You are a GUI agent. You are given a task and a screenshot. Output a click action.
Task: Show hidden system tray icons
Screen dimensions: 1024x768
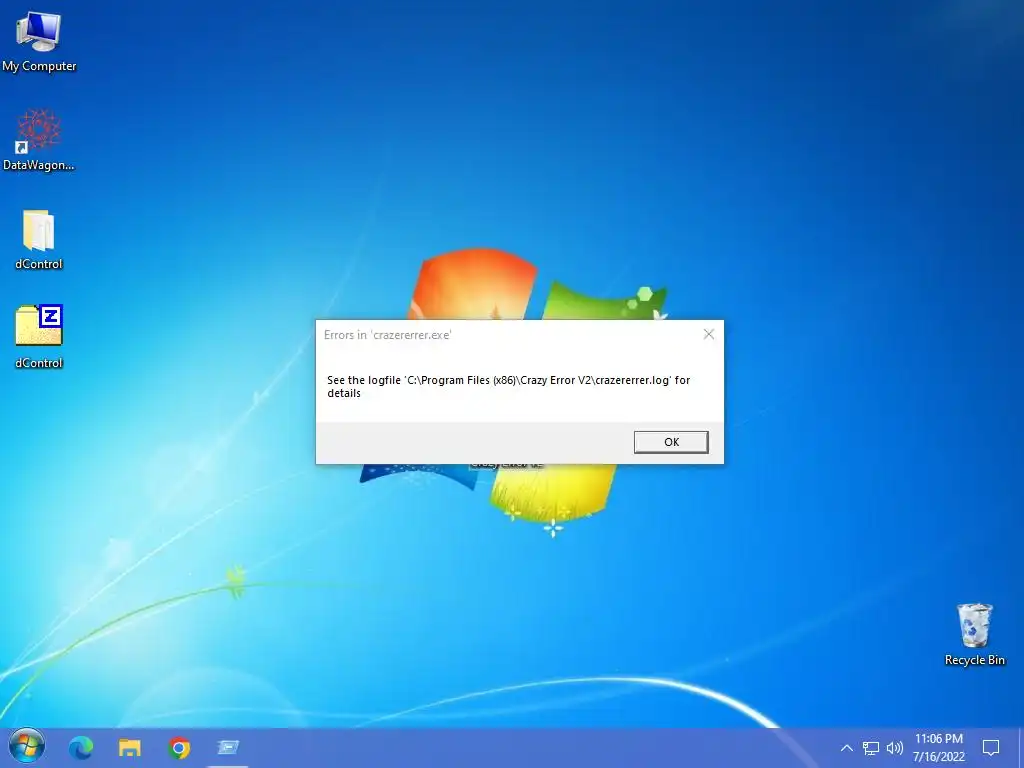coord(846,748)
